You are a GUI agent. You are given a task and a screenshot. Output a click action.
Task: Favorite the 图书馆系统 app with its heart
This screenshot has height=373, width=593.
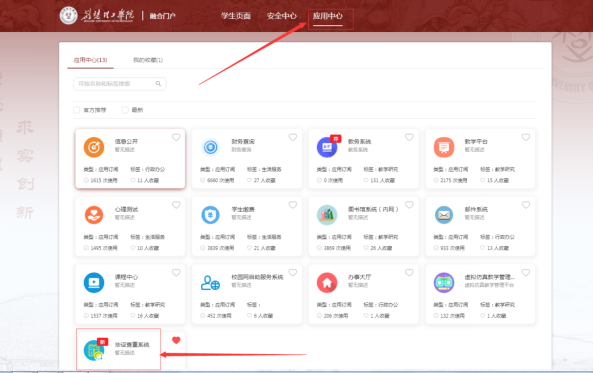(409, 205)
